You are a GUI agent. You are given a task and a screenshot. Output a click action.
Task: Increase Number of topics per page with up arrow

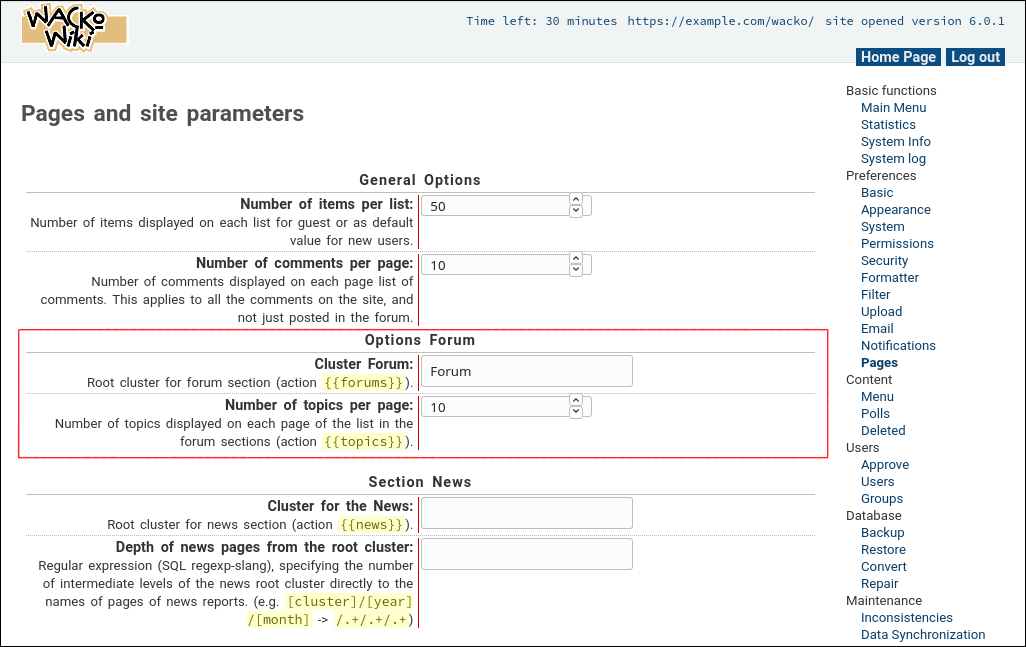pos(575,401)
